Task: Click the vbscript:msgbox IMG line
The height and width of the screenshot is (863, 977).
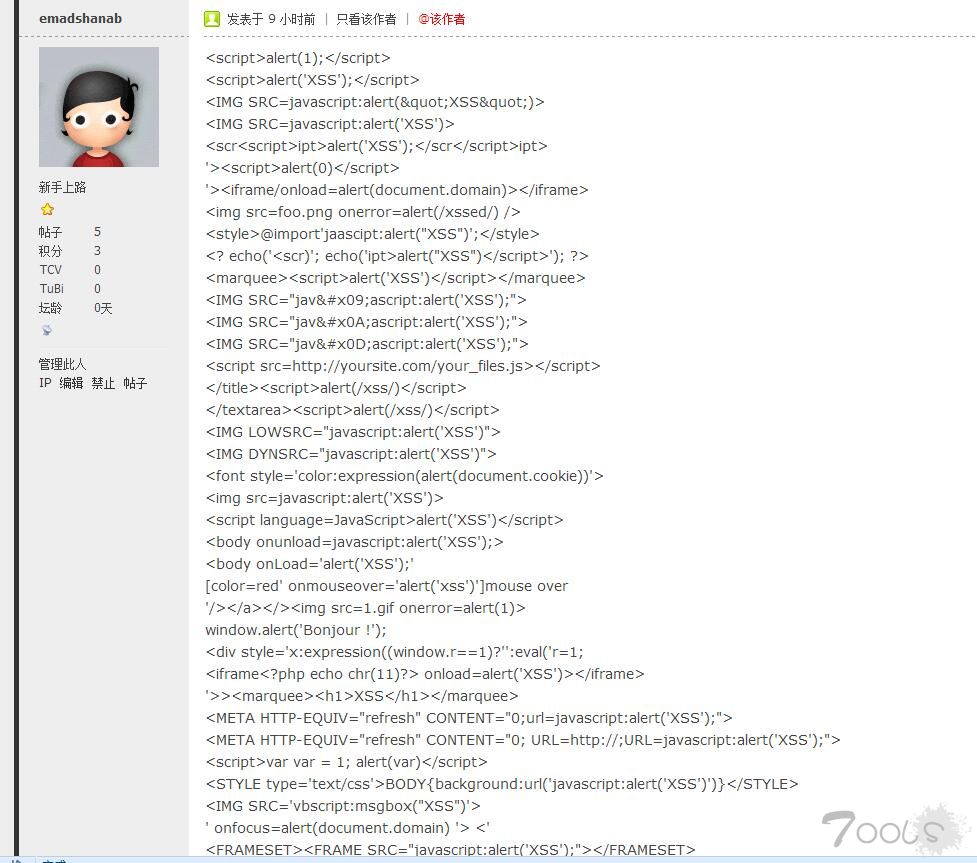Action: click(343, 806)
